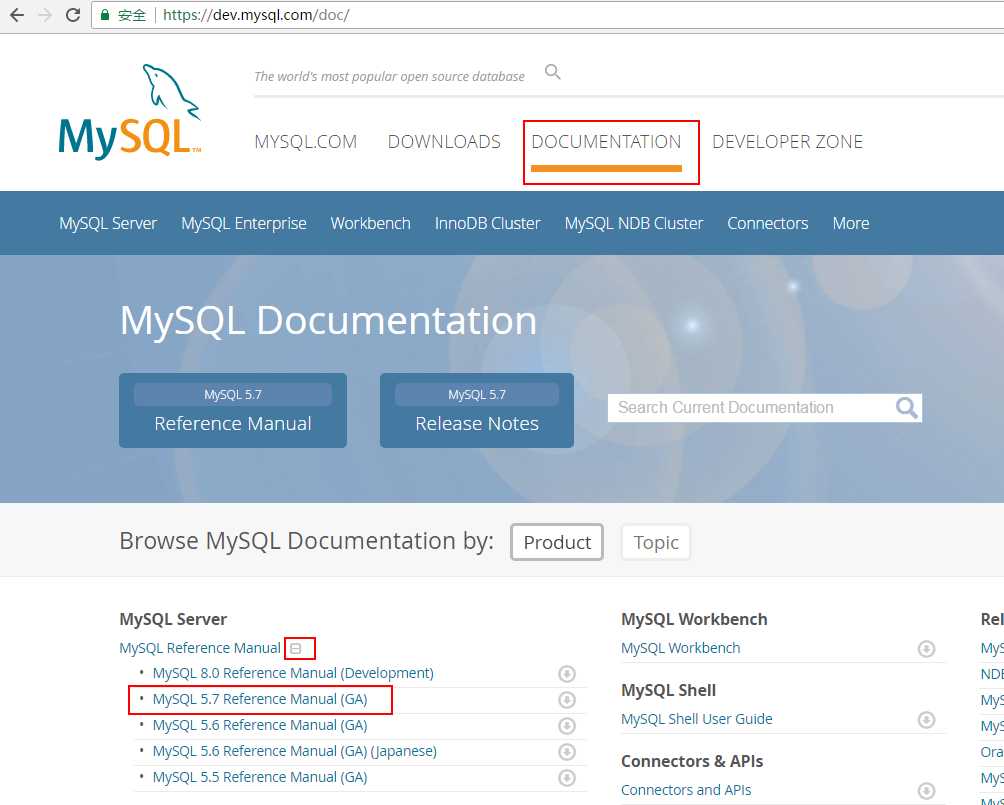Click the MySQL dolphin logo

click(129, 112)
